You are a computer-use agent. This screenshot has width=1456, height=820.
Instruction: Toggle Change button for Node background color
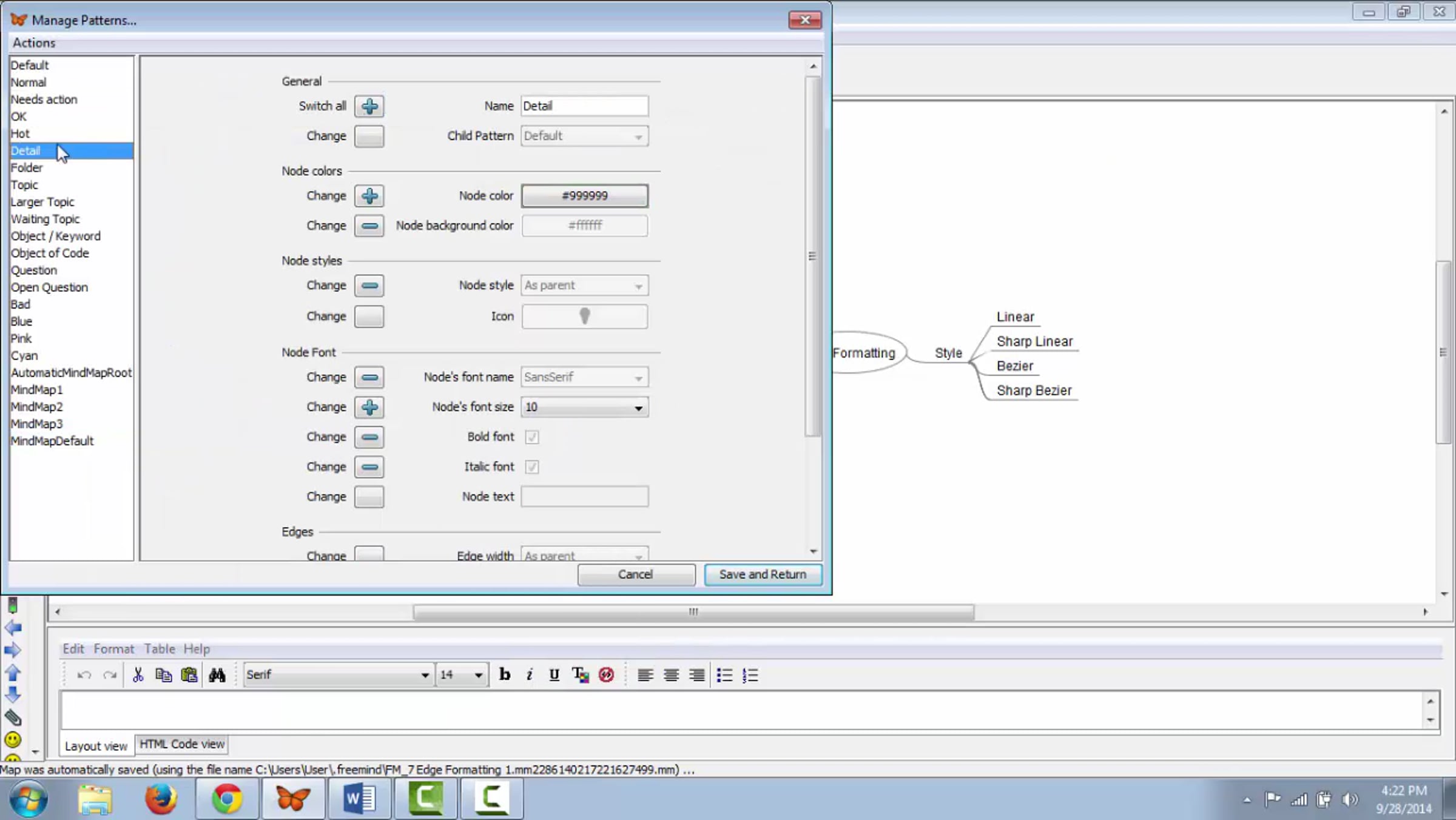[369, 226]
